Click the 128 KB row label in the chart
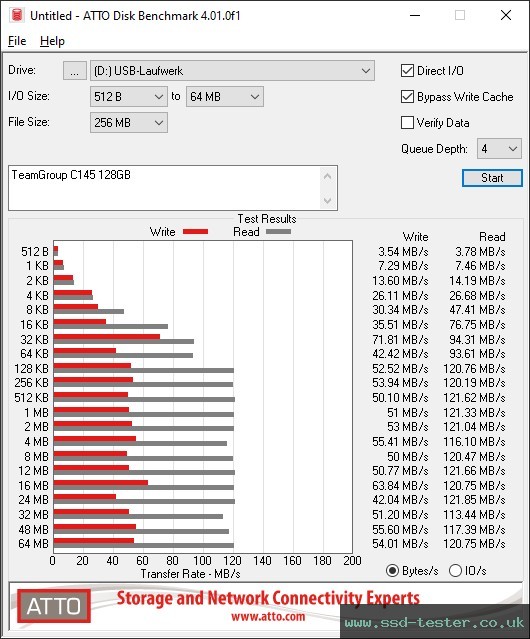 point(31,368)
